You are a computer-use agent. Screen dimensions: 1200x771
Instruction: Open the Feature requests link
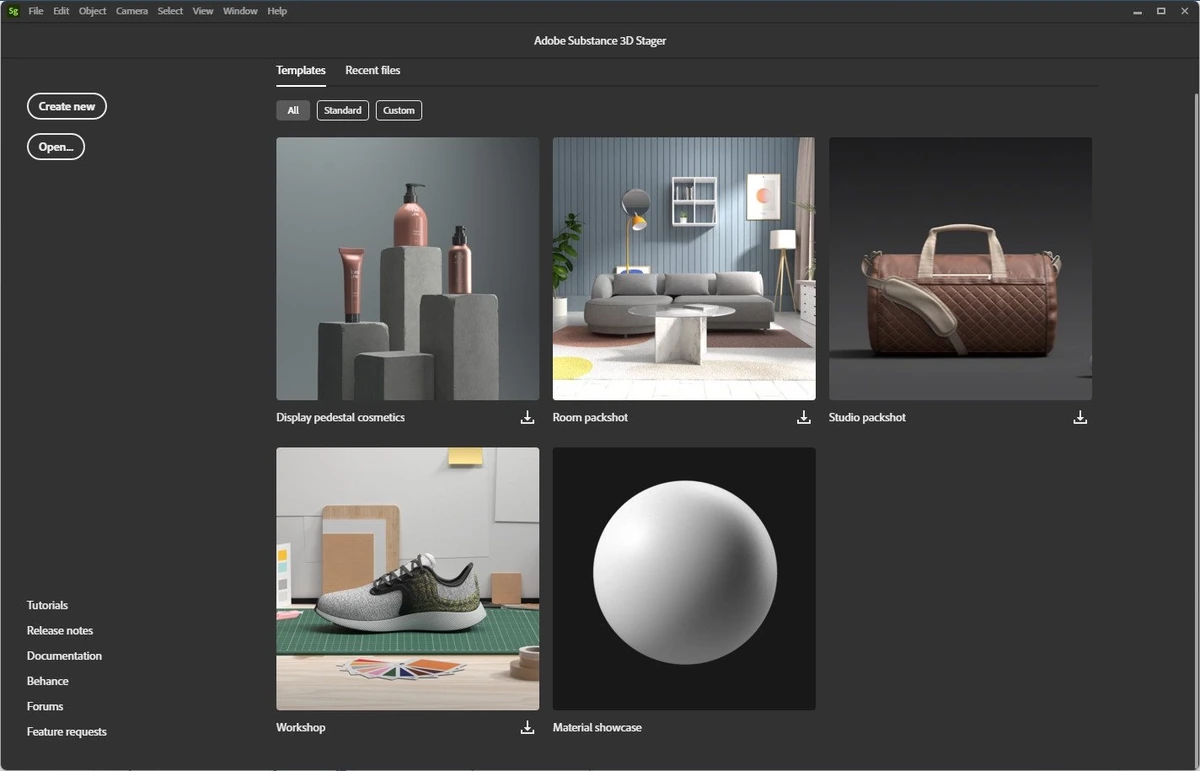point(67,732)
